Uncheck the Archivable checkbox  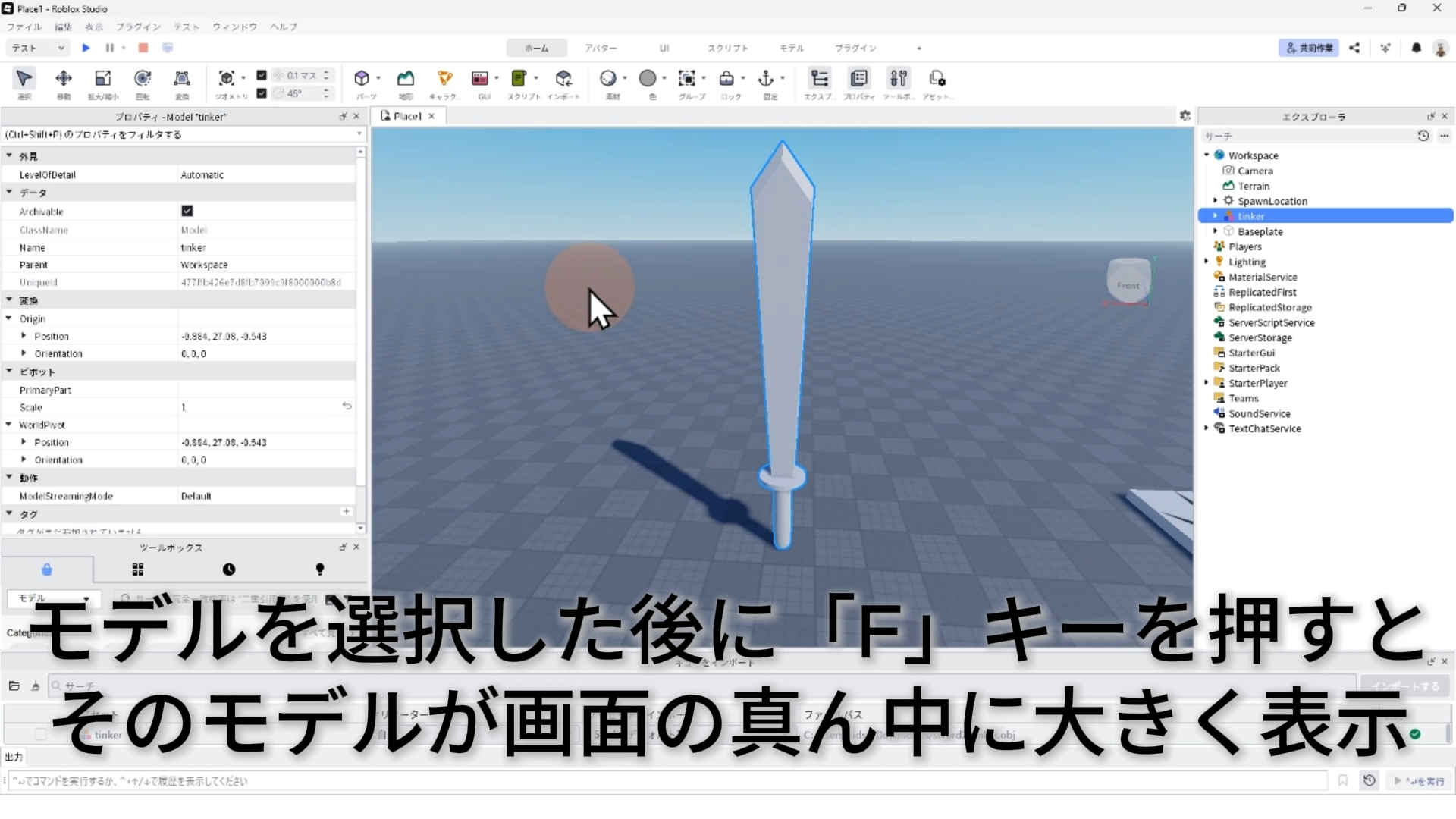point(187,211)
